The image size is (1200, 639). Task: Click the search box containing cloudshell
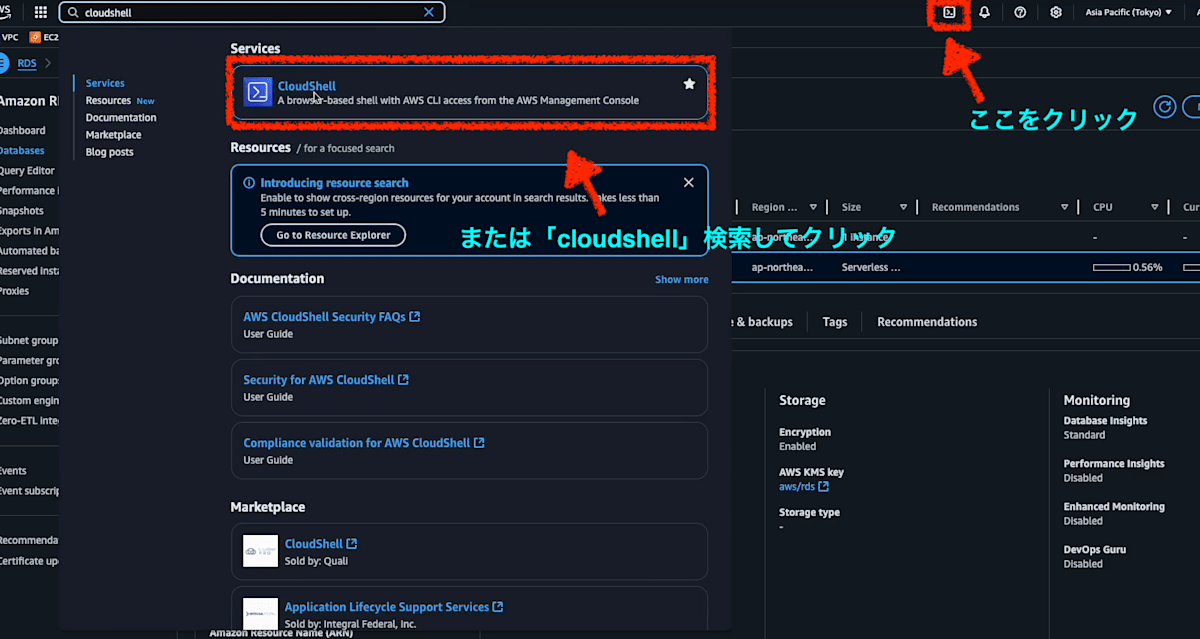(x=252, y=13)
